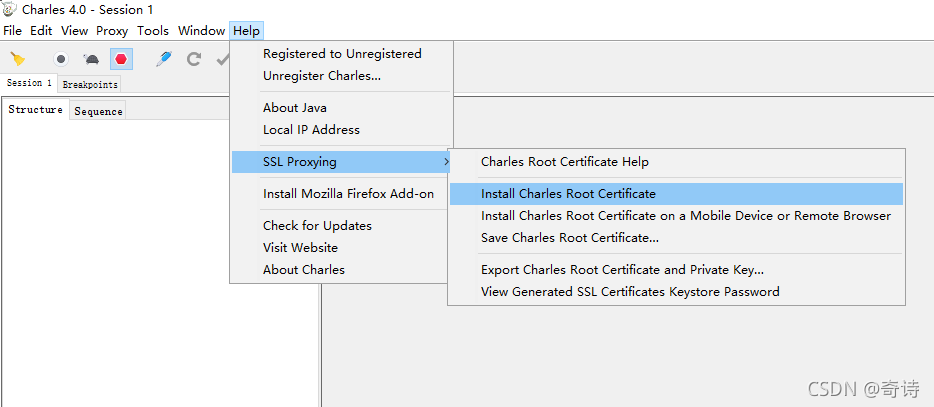The height and width of the screenshot is (407, 934).
Task: Choose Install Mozilla Firefox Add-on
Action: click(342, 194)
